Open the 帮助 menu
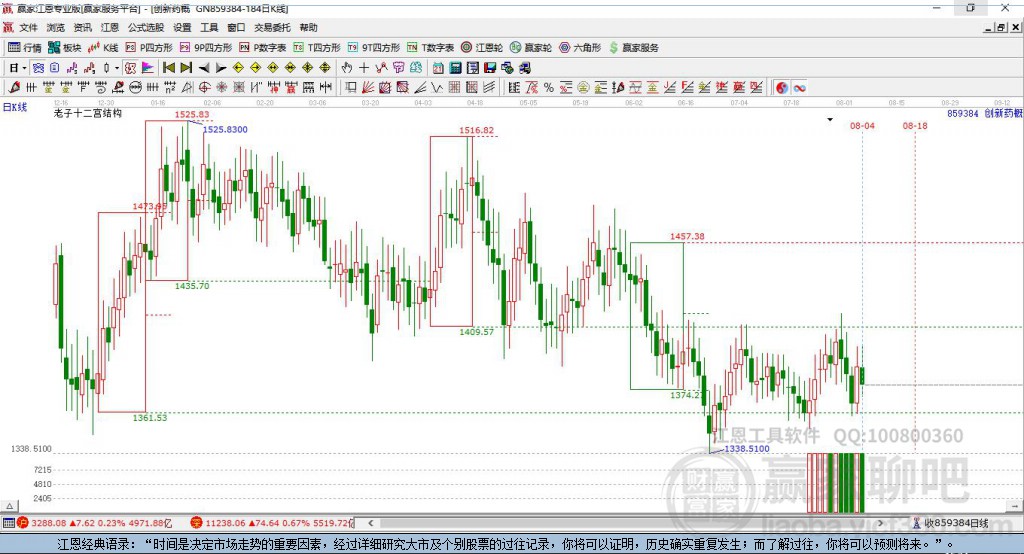1024x554 pixels. [308, 27]
